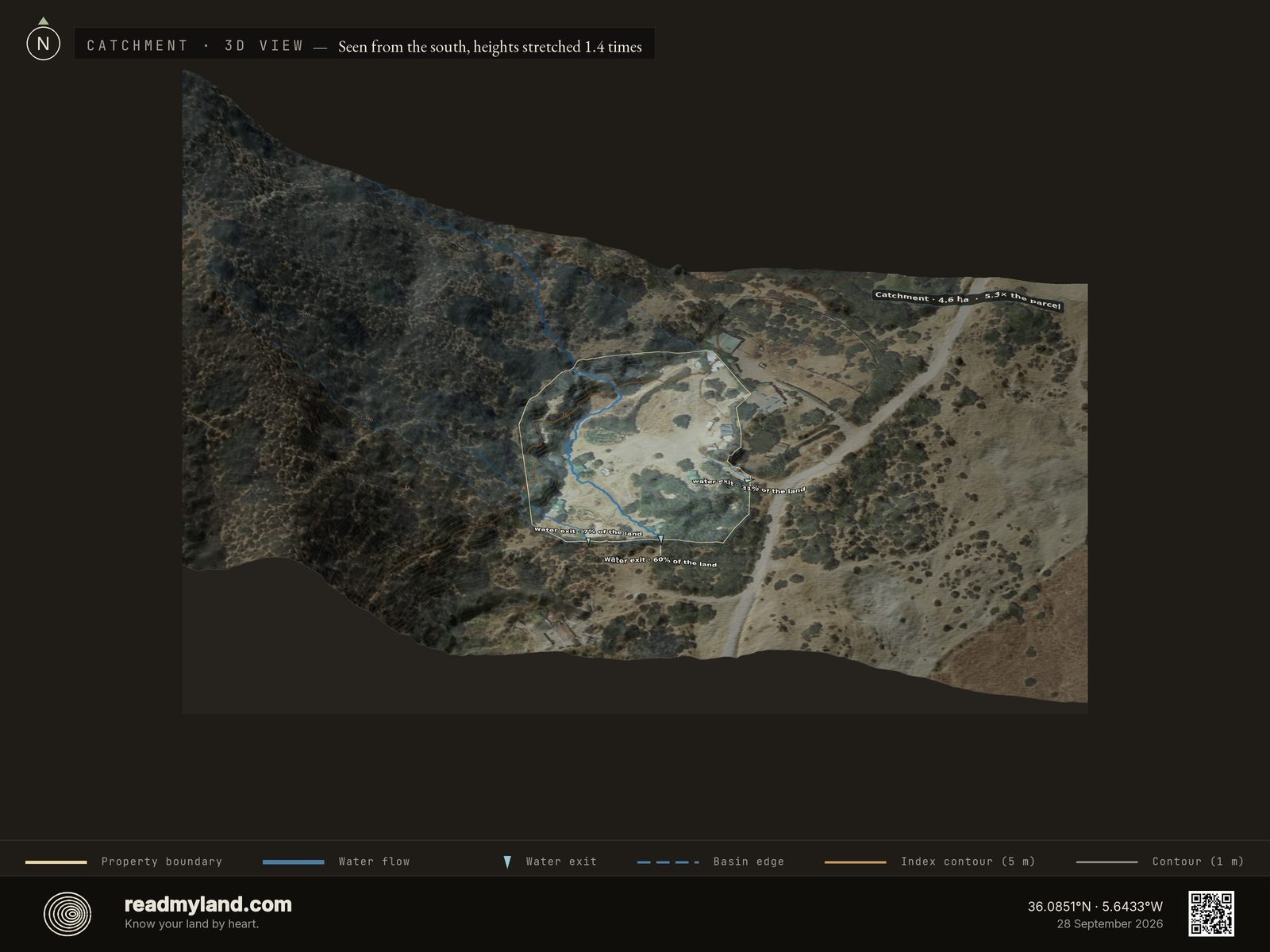The height and width of the screenshot is (952, 1270).
Task: Click 'Know your land by heart.' tagline
Action: (x=191, y=923)
